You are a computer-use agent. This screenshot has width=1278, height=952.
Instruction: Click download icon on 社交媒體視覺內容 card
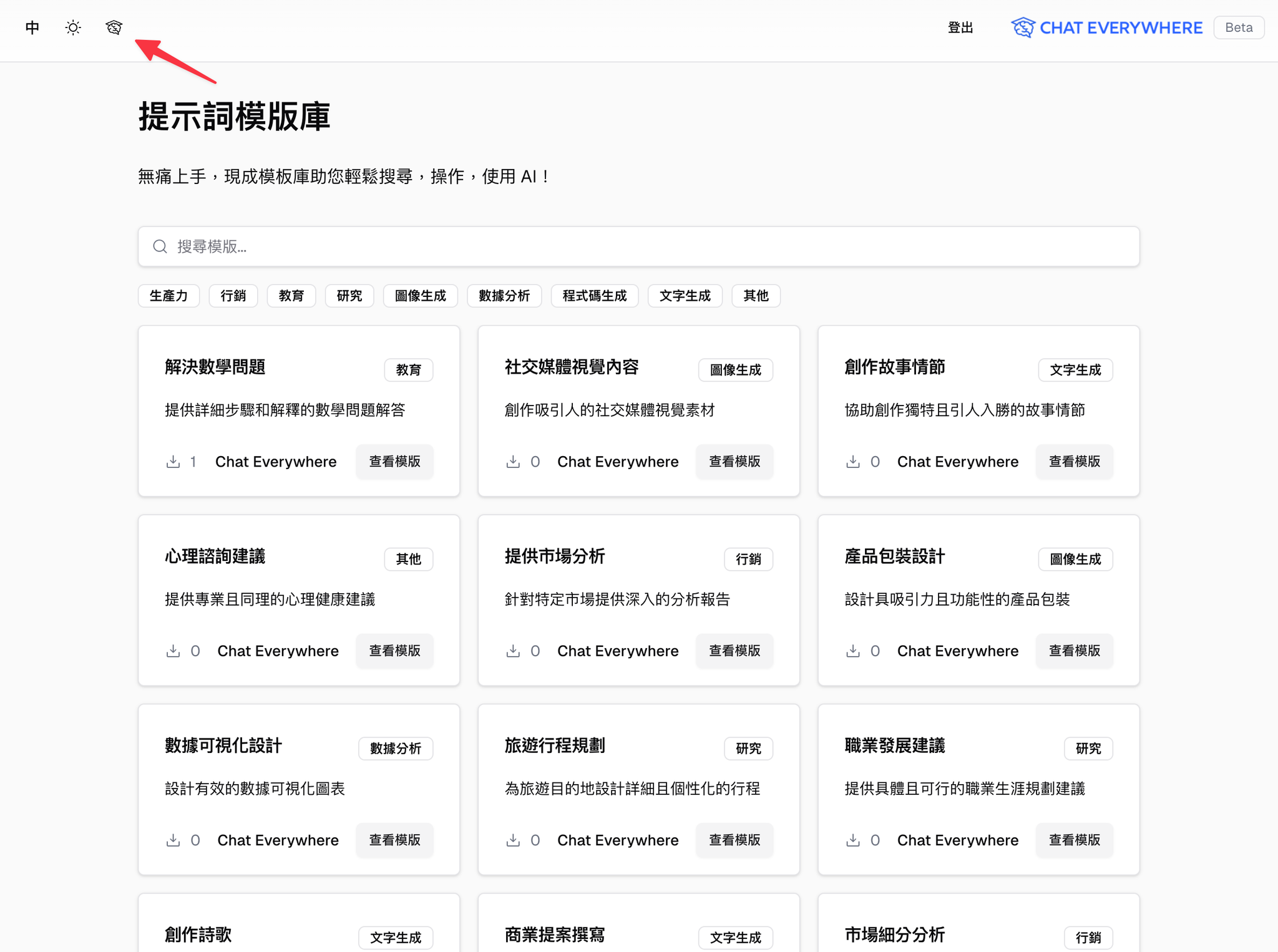click(513, 462)
